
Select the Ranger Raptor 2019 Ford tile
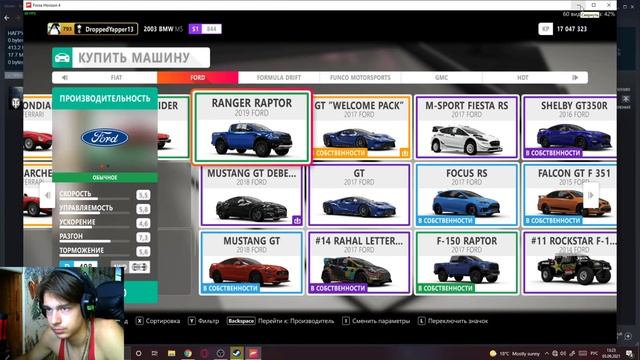pos(251,127)
